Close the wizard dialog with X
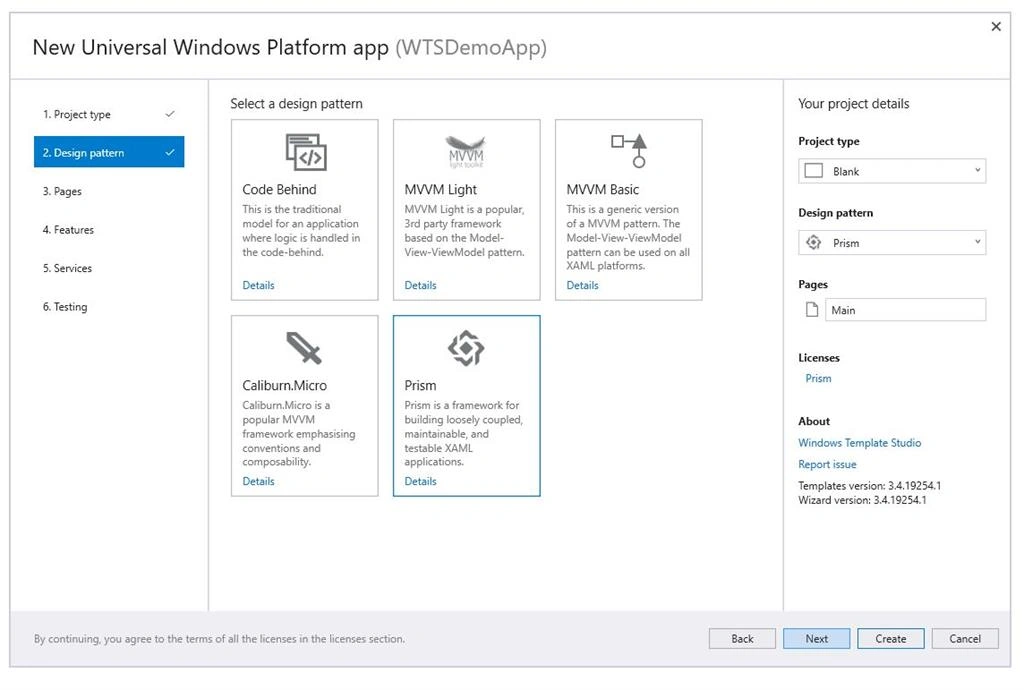 click(996, 26)
